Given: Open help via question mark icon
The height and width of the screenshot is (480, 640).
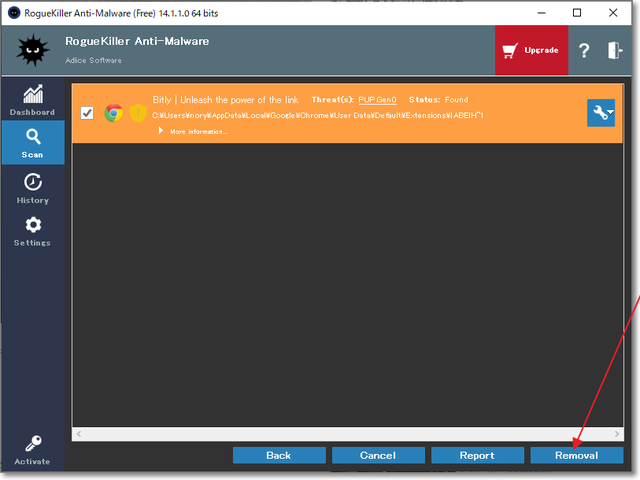Looking at the screenshot, I should (x=585, y=51).
